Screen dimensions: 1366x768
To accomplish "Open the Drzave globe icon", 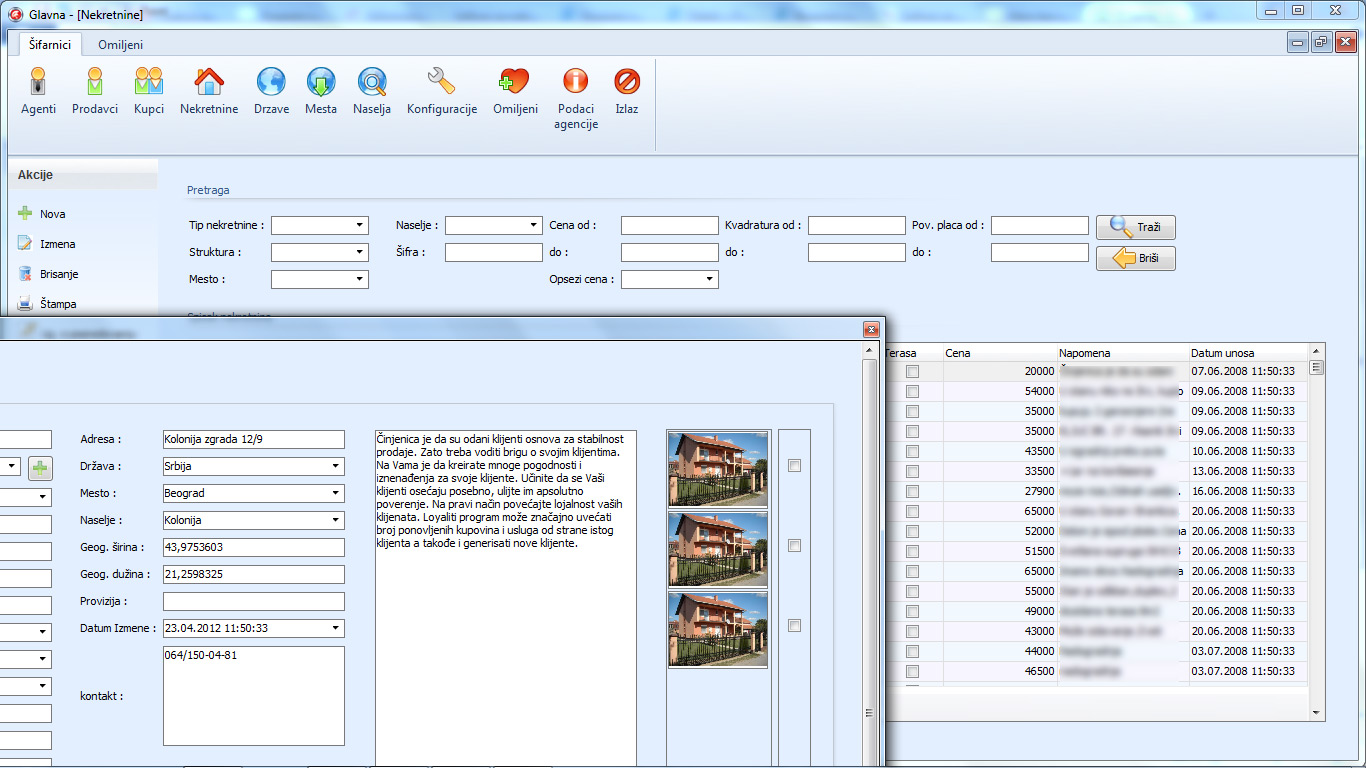I will (x=271, y=82).
